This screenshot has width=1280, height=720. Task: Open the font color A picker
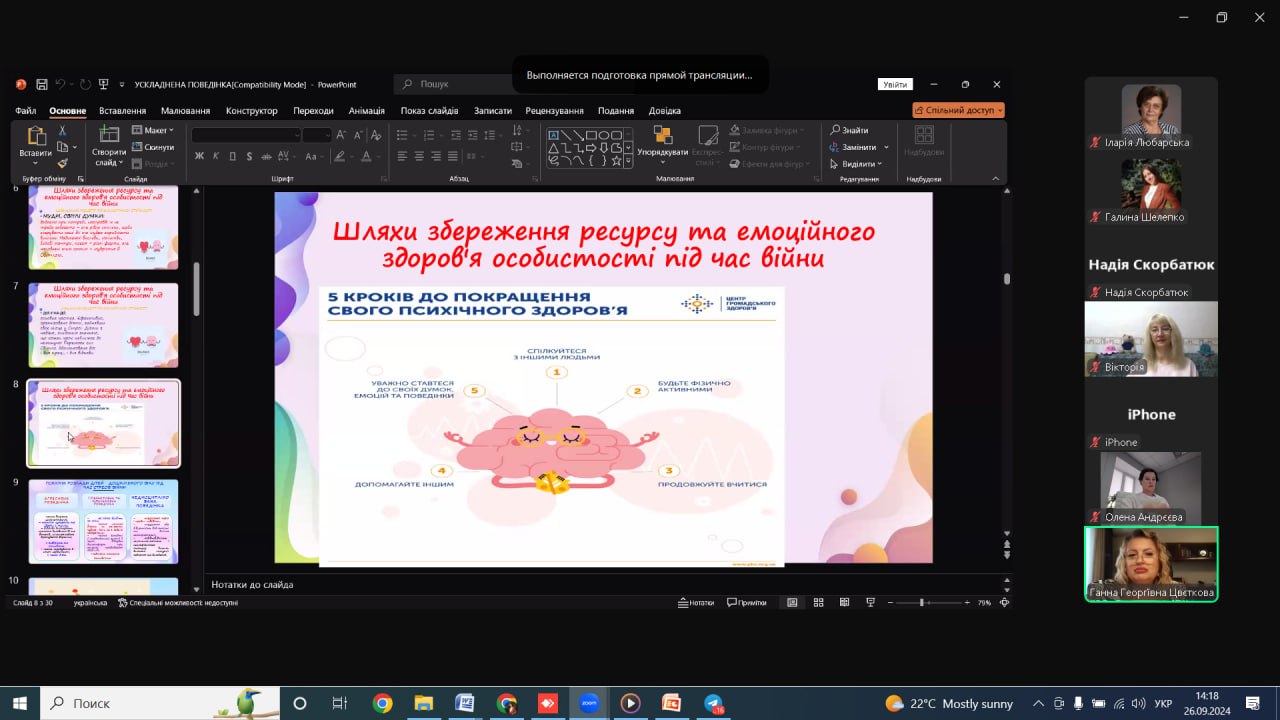click(x=366, y=156)
